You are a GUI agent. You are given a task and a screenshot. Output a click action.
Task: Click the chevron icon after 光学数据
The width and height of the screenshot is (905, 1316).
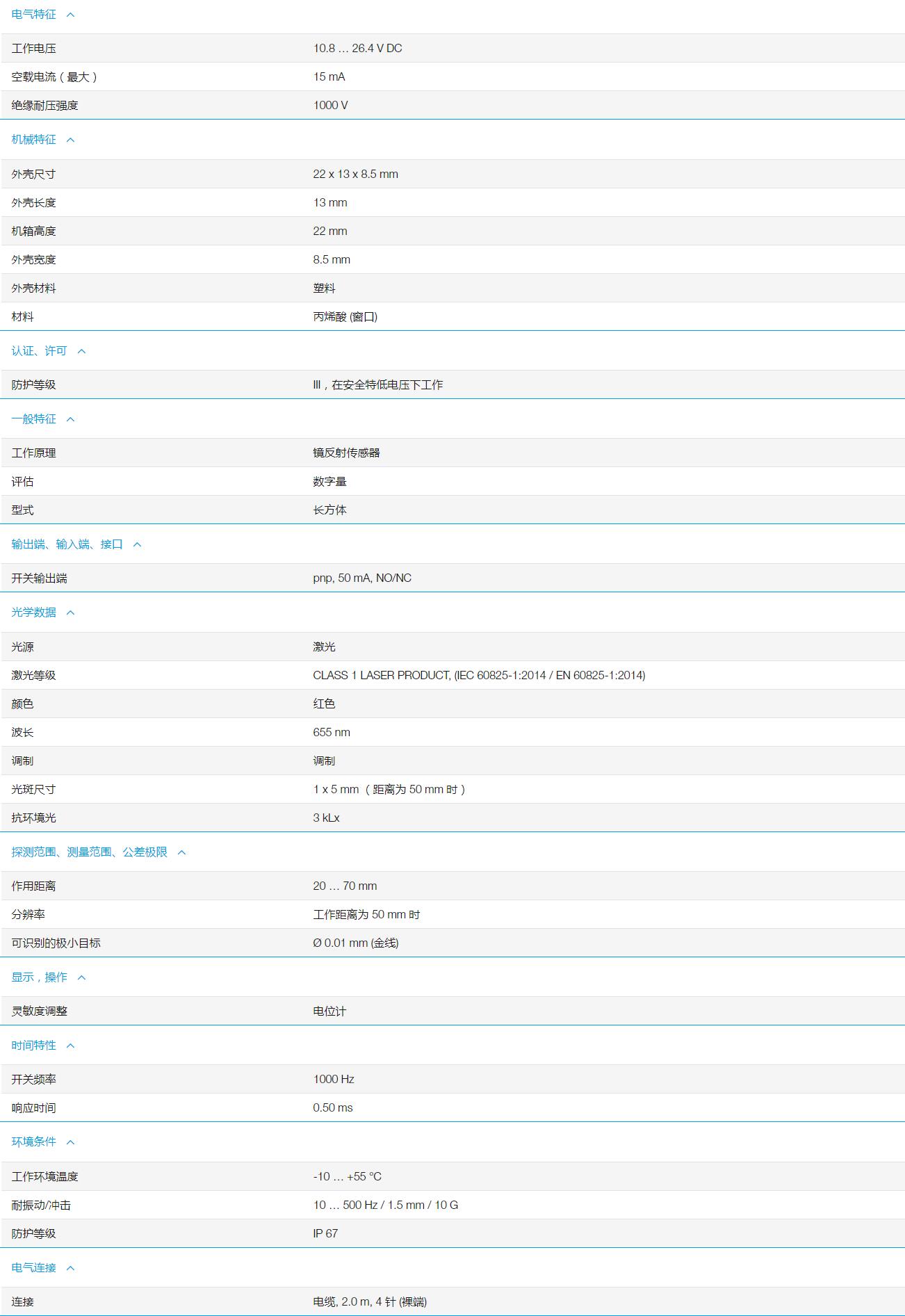tap(70, 612)
